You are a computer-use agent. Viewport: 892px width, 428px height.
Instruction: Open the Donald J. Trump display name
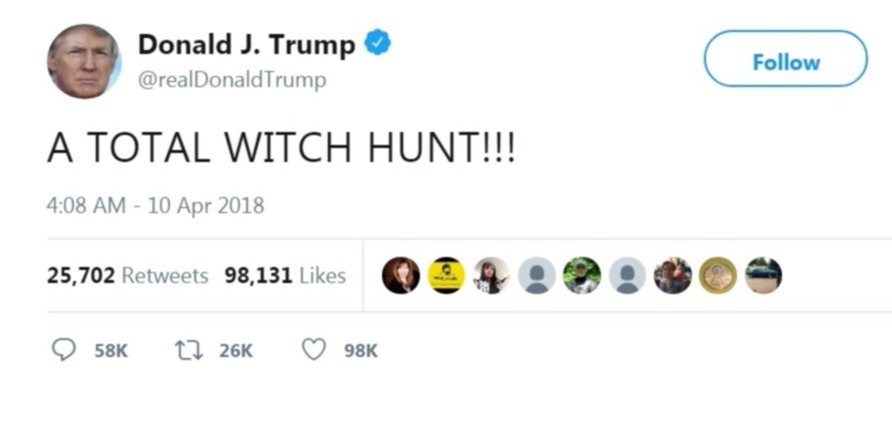tap(247, 44)
